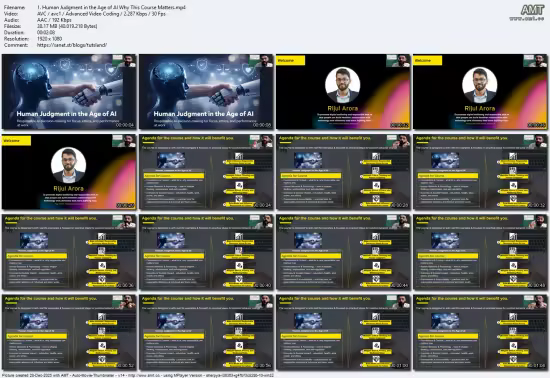The image size is (550, 378).
Task: Select the Agenda frame at 00:00:44
Action: click(343, 252)
